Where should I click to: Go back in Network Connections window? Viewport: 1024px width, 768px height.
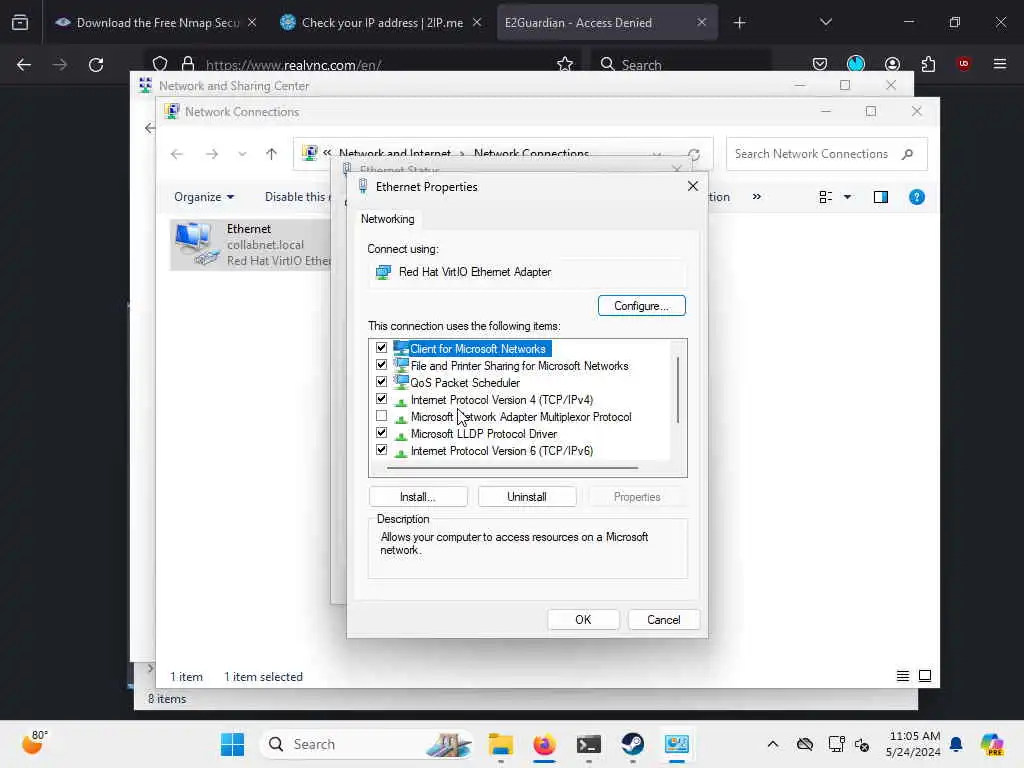[x=177, y=154]
